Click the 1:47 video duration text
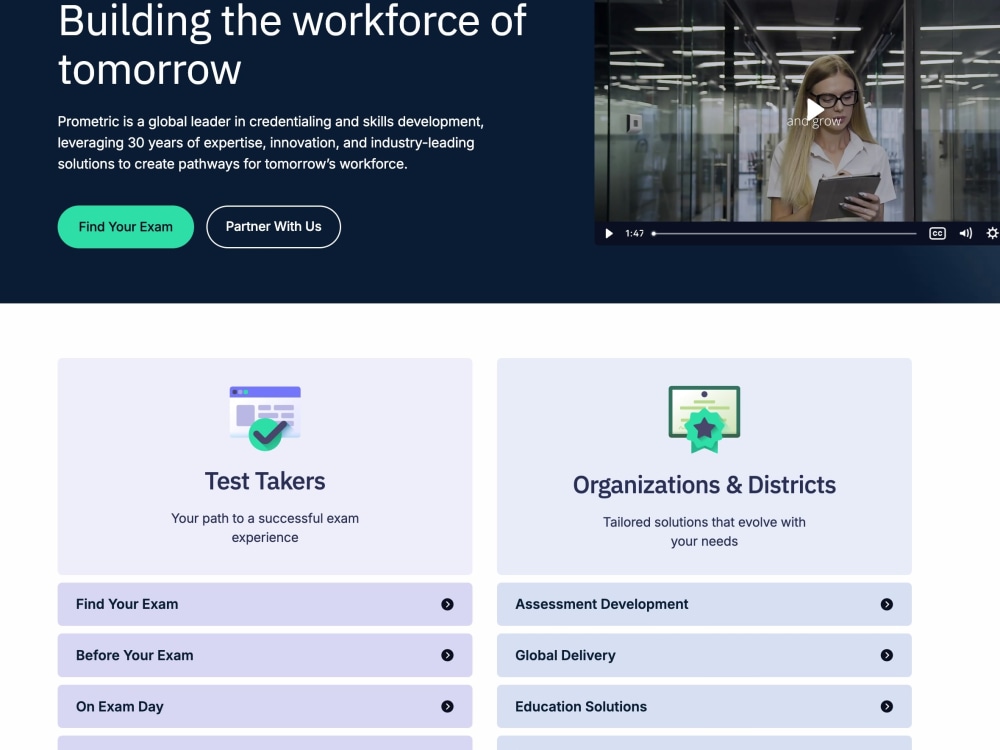Image resolution: width=1000 pixels, height=750 pixels. point(635,233)
